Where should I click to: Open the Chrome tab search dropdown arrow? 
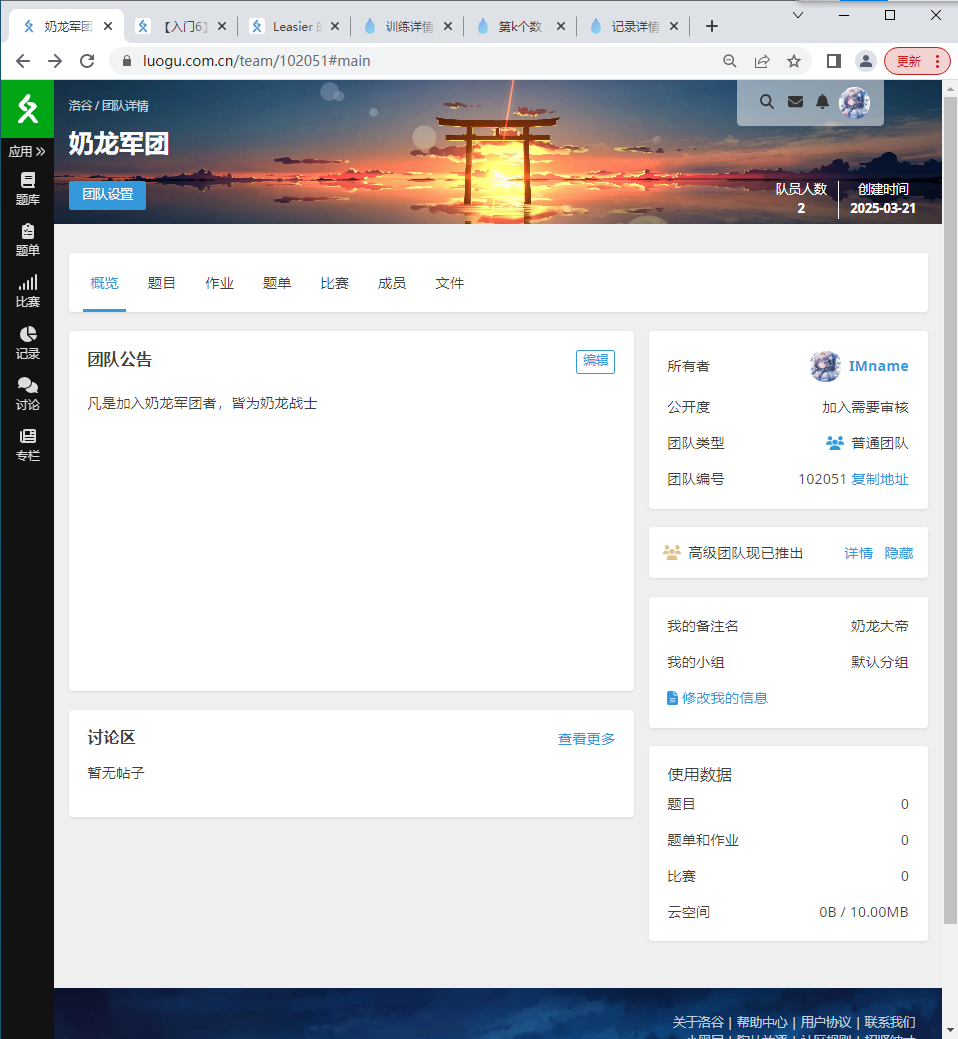click(797, 15)
